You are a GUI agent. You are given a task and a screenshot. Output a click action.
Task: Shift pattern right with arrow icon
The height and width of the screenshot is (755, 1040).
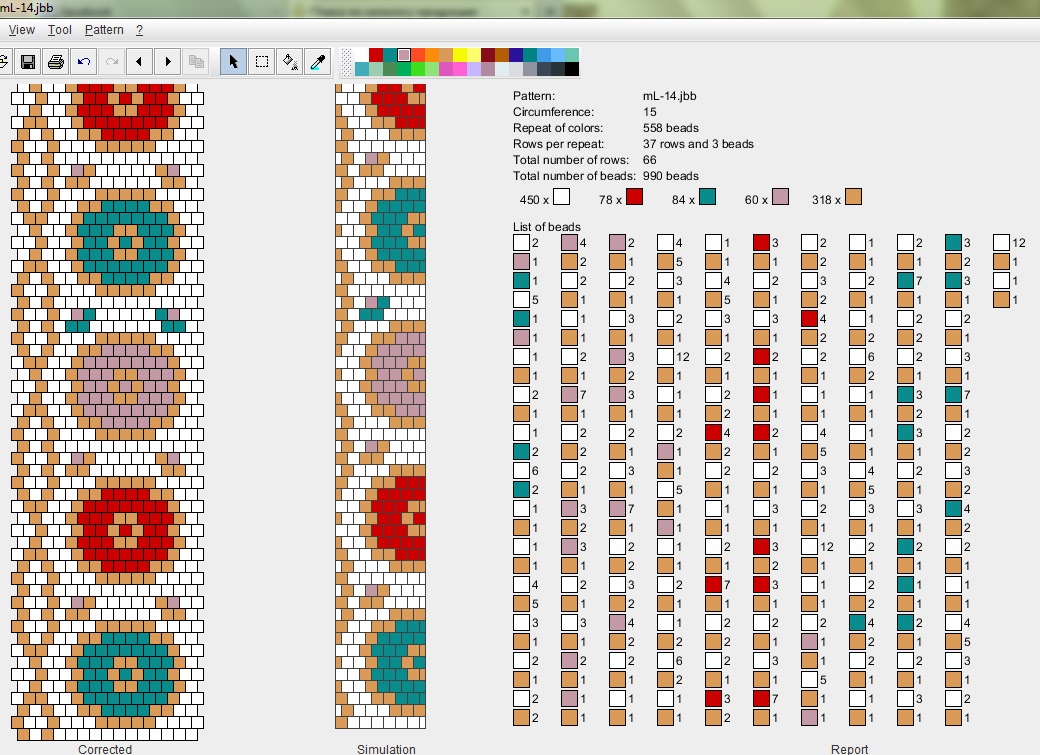click(x=167, y=62)
